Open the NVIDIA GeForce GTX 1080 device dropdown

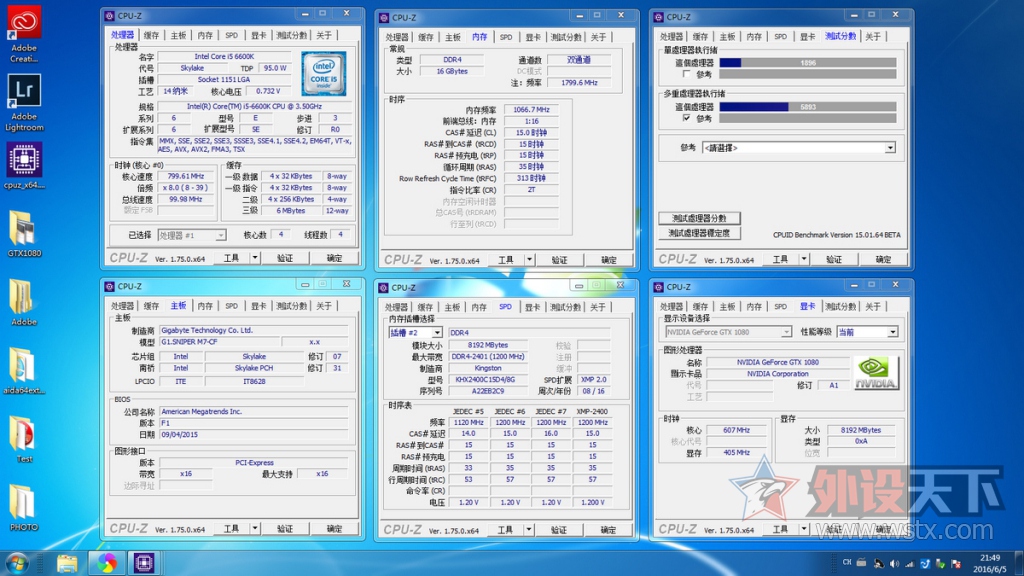[x=786, y=332]
